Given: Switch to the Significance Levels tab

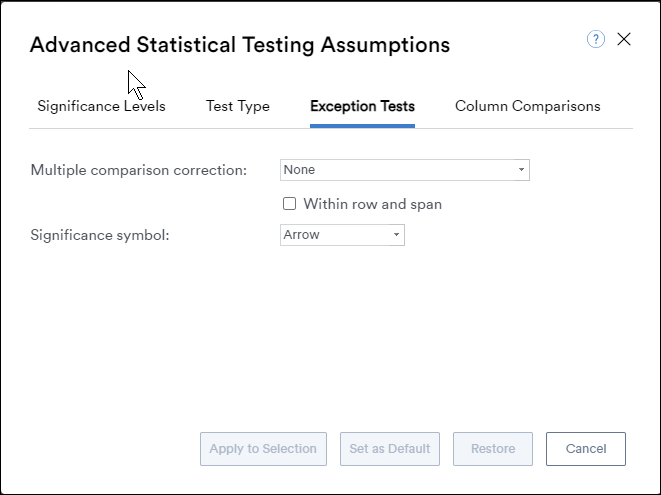Looking at the screenshot, I should point(101,106).
